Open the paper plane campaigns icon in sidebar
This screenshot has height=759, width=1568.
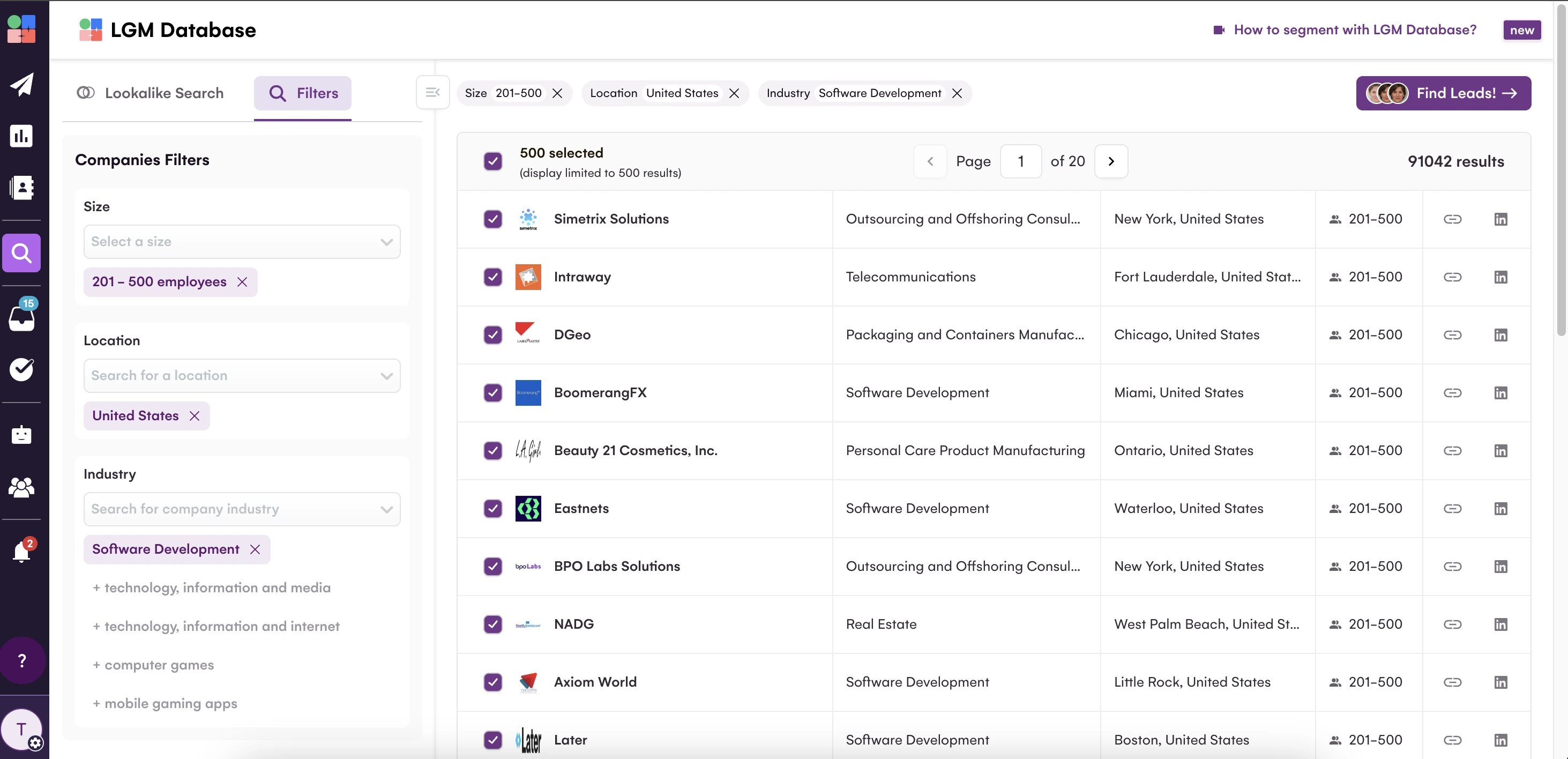(x=21, y=85)
